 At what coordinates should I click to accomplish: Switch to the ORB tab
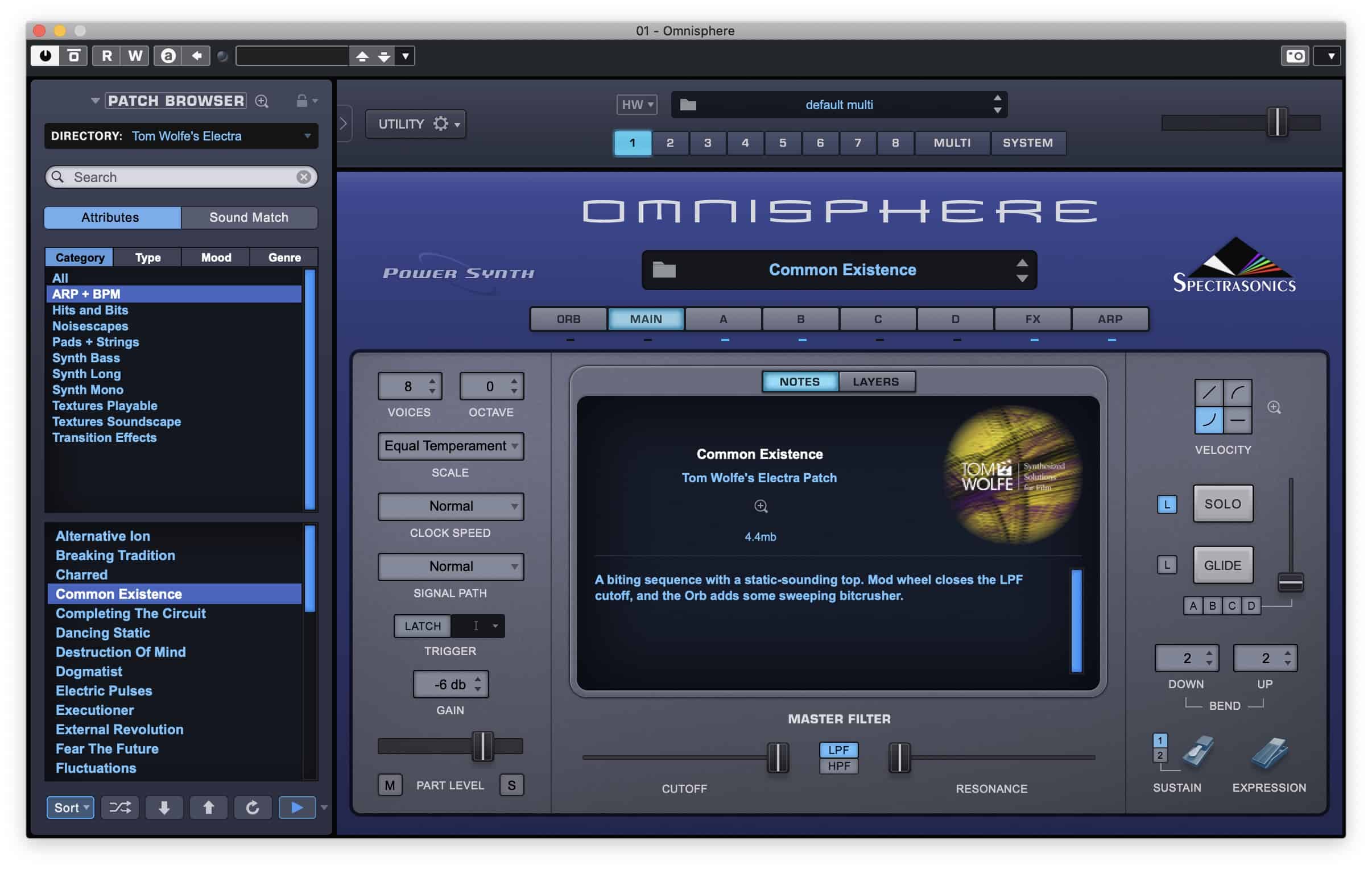click(568, 319)
